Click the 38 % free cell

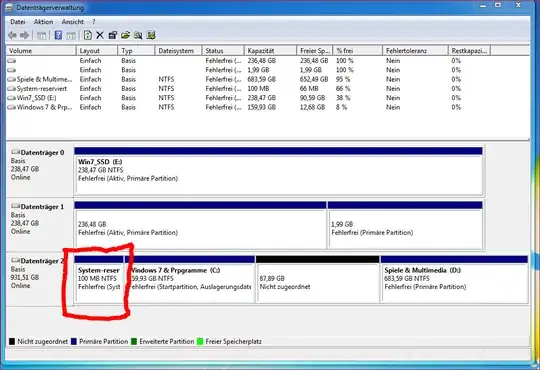pyautogui.click(x=343, y=98)
